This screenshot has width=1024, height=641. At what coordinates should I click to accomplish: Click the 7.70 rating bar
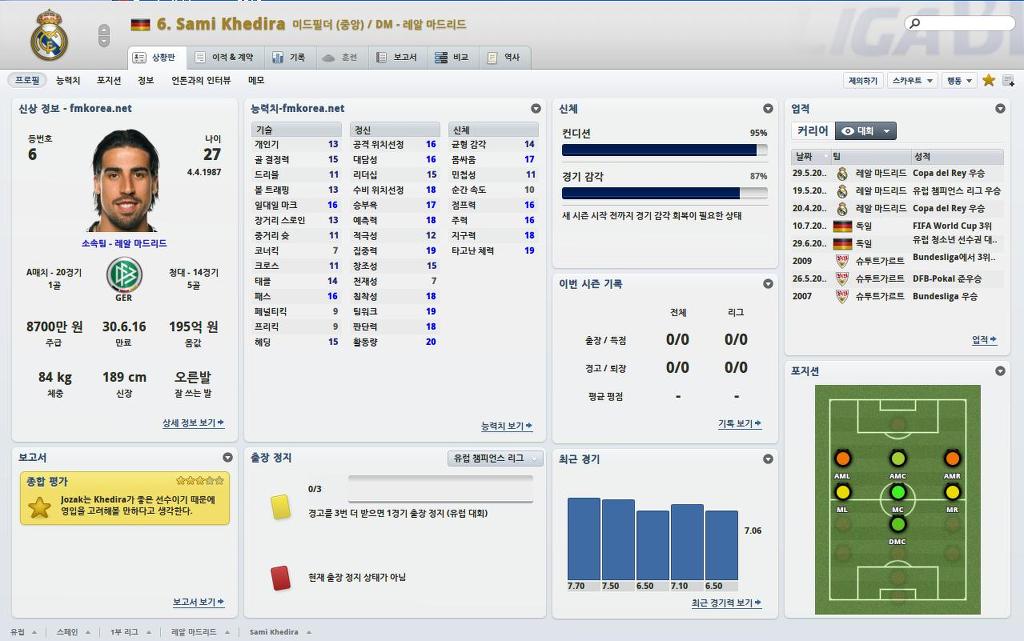tap(584, 539)
